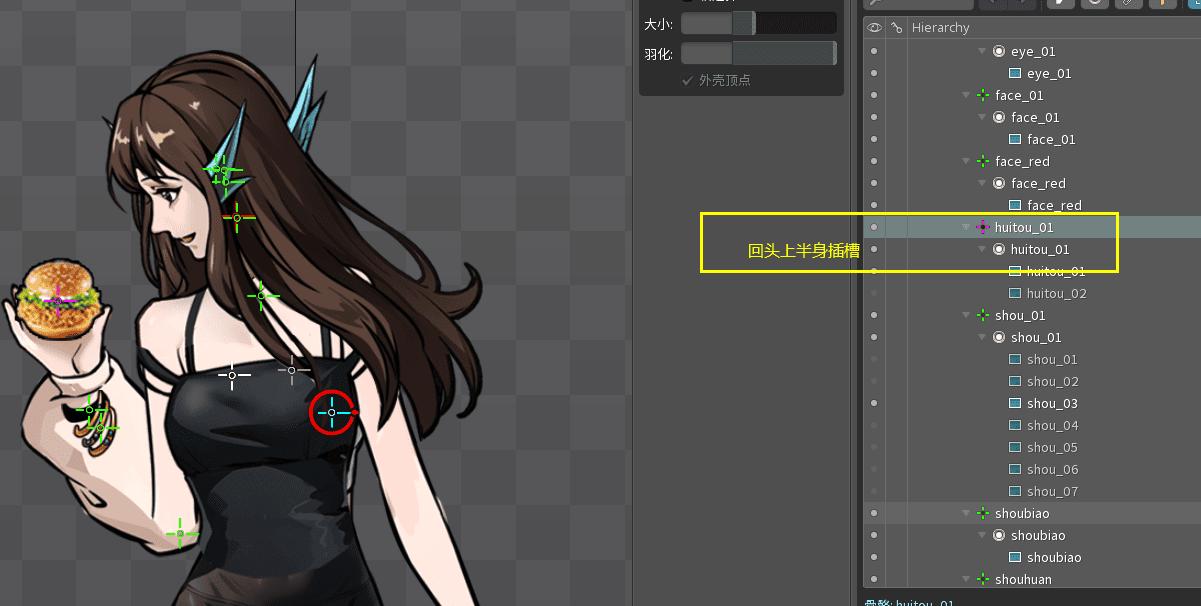Screen dimensions: 1201x606
Task: Toggle visibility dot for shou_03 attachment
Action: click(875, 404)
